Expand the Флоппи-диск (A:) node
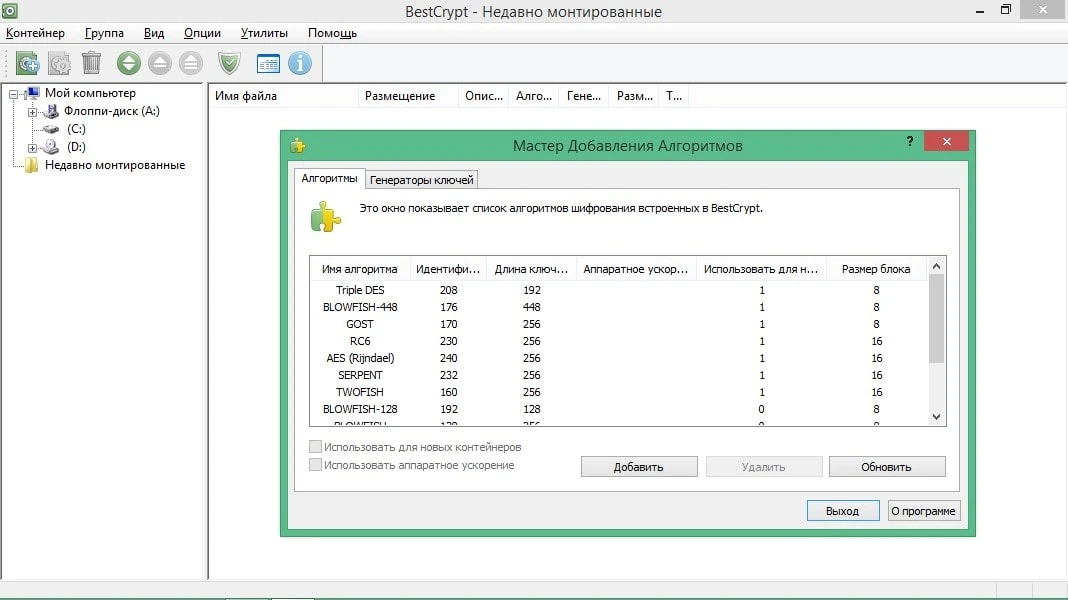The image size is (1068, 600). (x=32, y=111)
